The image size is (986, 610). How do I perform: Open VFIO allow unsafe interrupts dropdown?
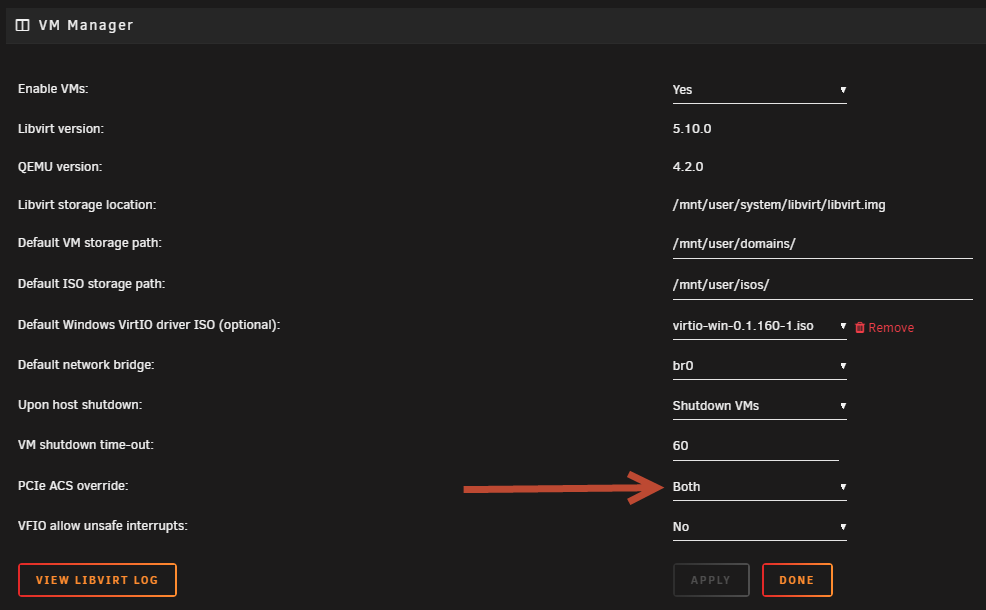(759, 527)
